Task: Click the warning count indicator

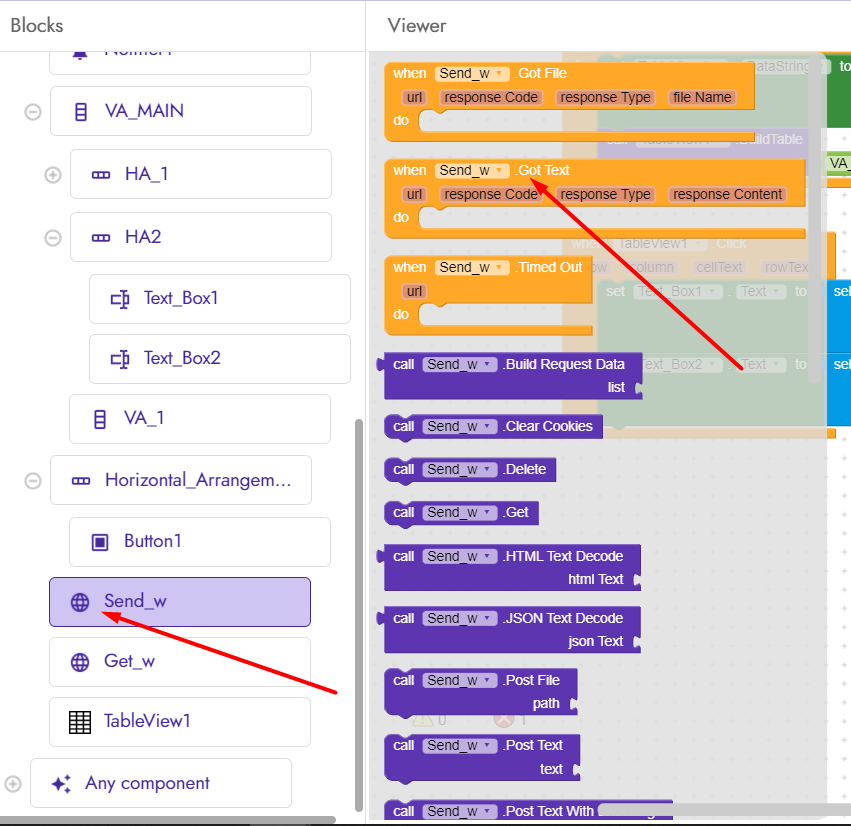Action: 426,719
